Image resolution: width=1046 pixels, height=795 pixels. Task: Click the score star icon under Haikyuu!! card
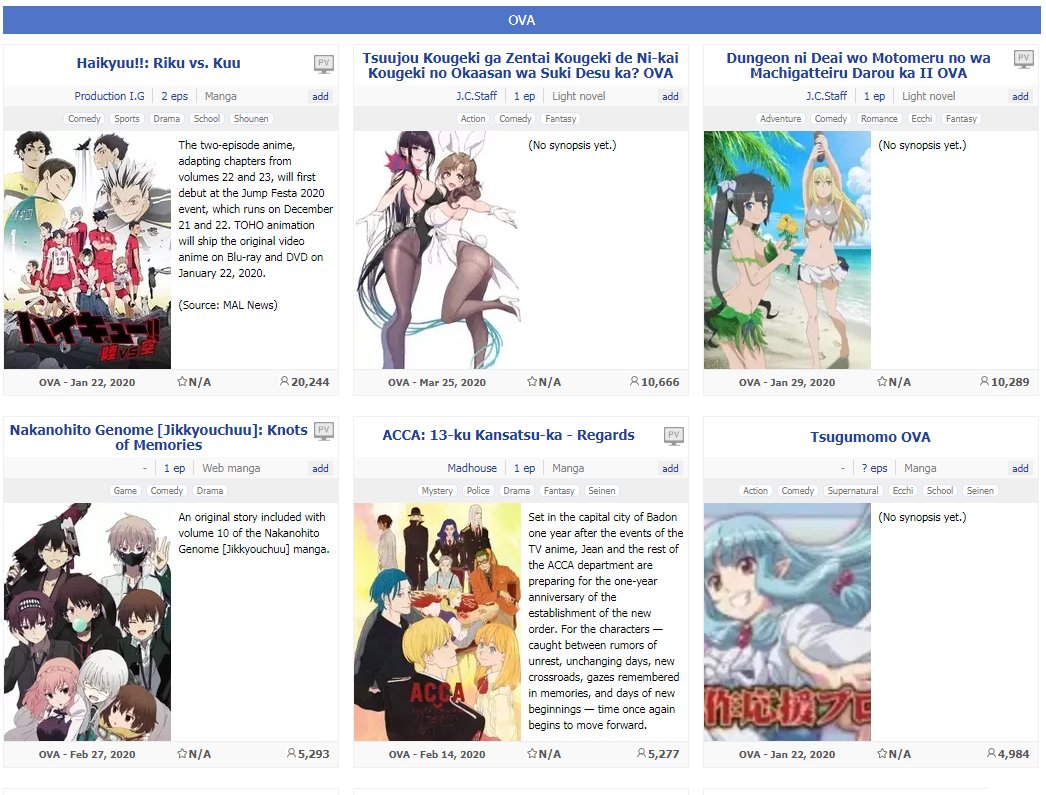[182, 381]
